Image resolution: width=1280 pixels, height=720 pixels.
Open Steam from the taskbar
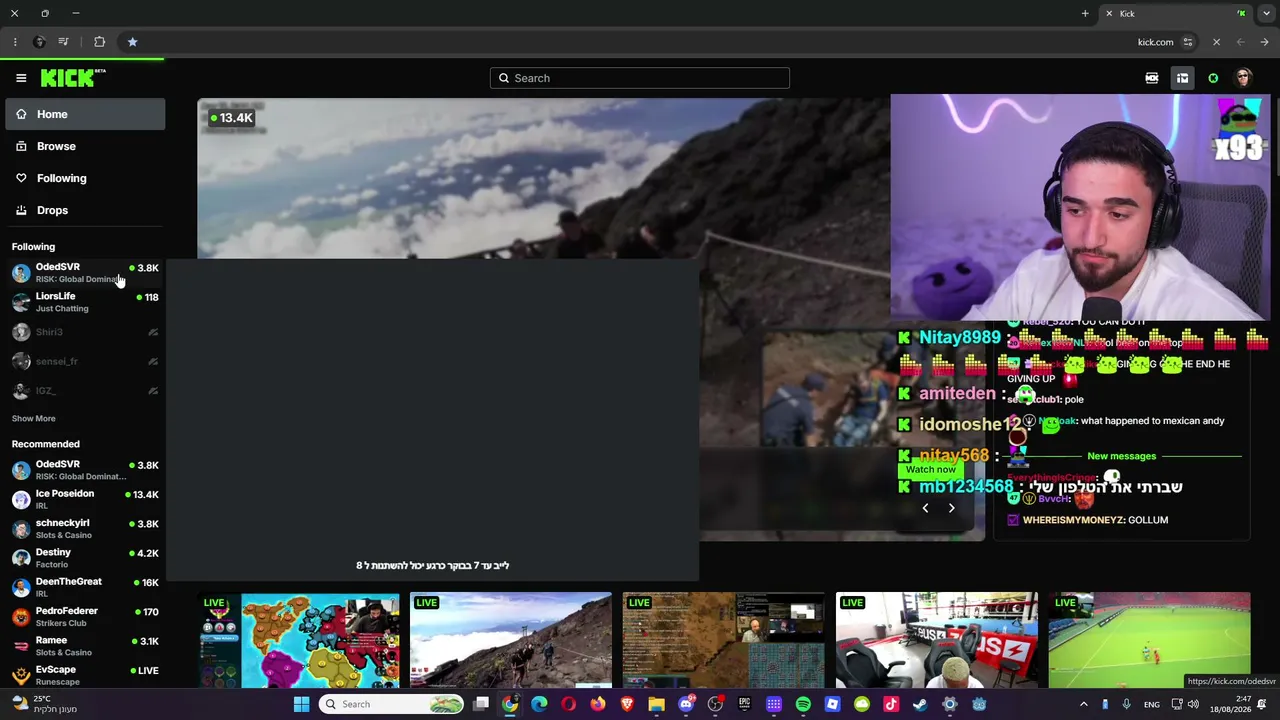coord(920,704)
